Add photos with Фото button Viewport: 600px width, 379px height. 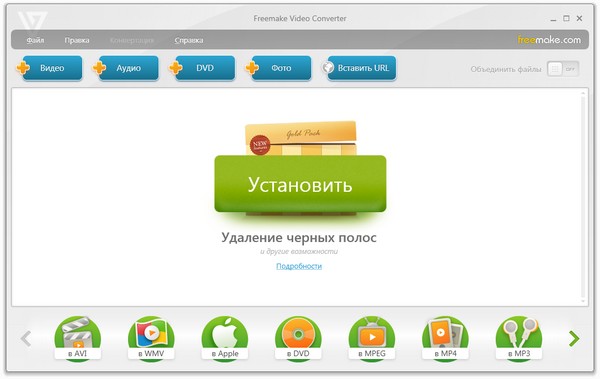[x=278, y=68]
